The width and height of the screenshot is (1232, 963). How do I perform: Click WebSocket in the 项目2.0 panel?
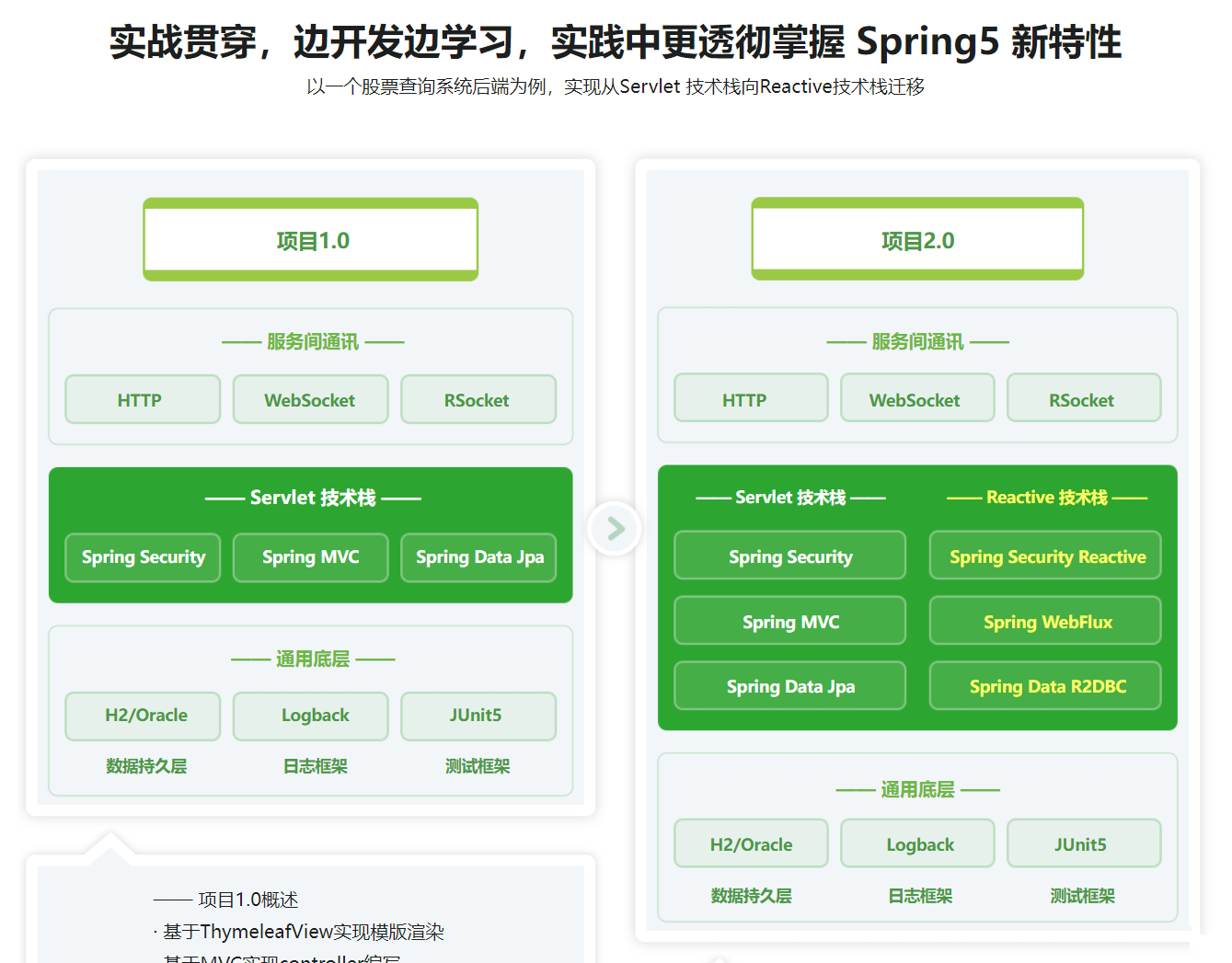pyautogui.click(x=916, y=399)
